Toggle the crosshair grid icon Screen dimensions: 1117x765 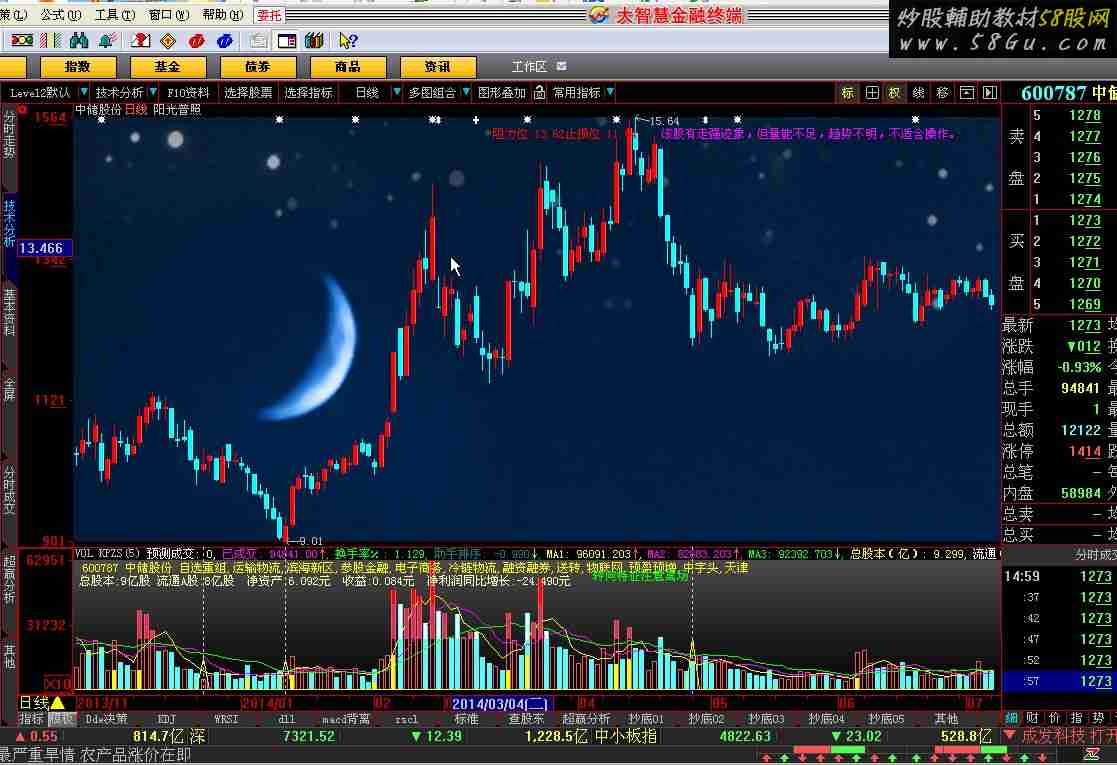(872, 93)
